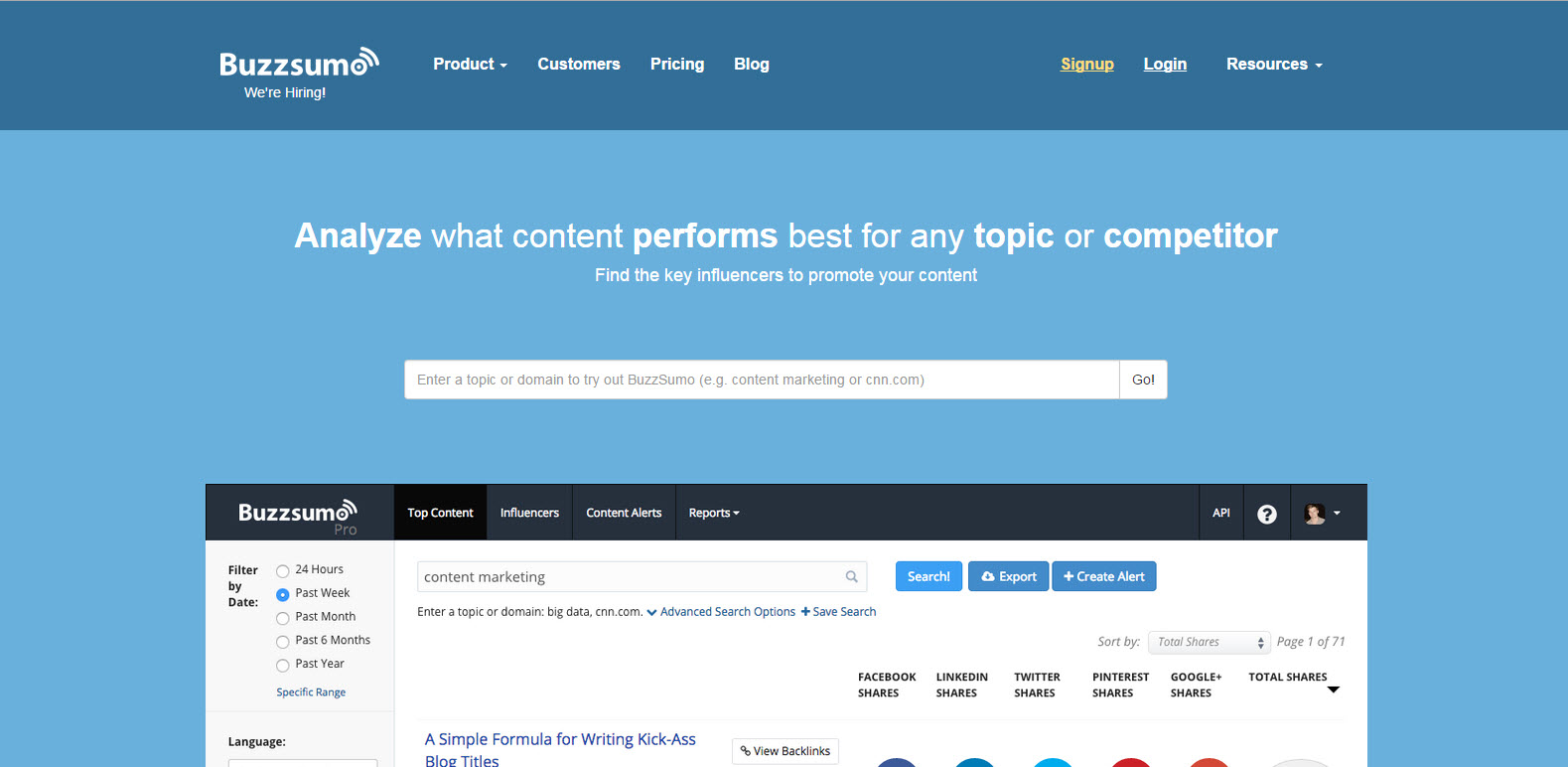Expand the user account dropdown caret
The image size is (1568, 767).
click(x=1337, y=514)
